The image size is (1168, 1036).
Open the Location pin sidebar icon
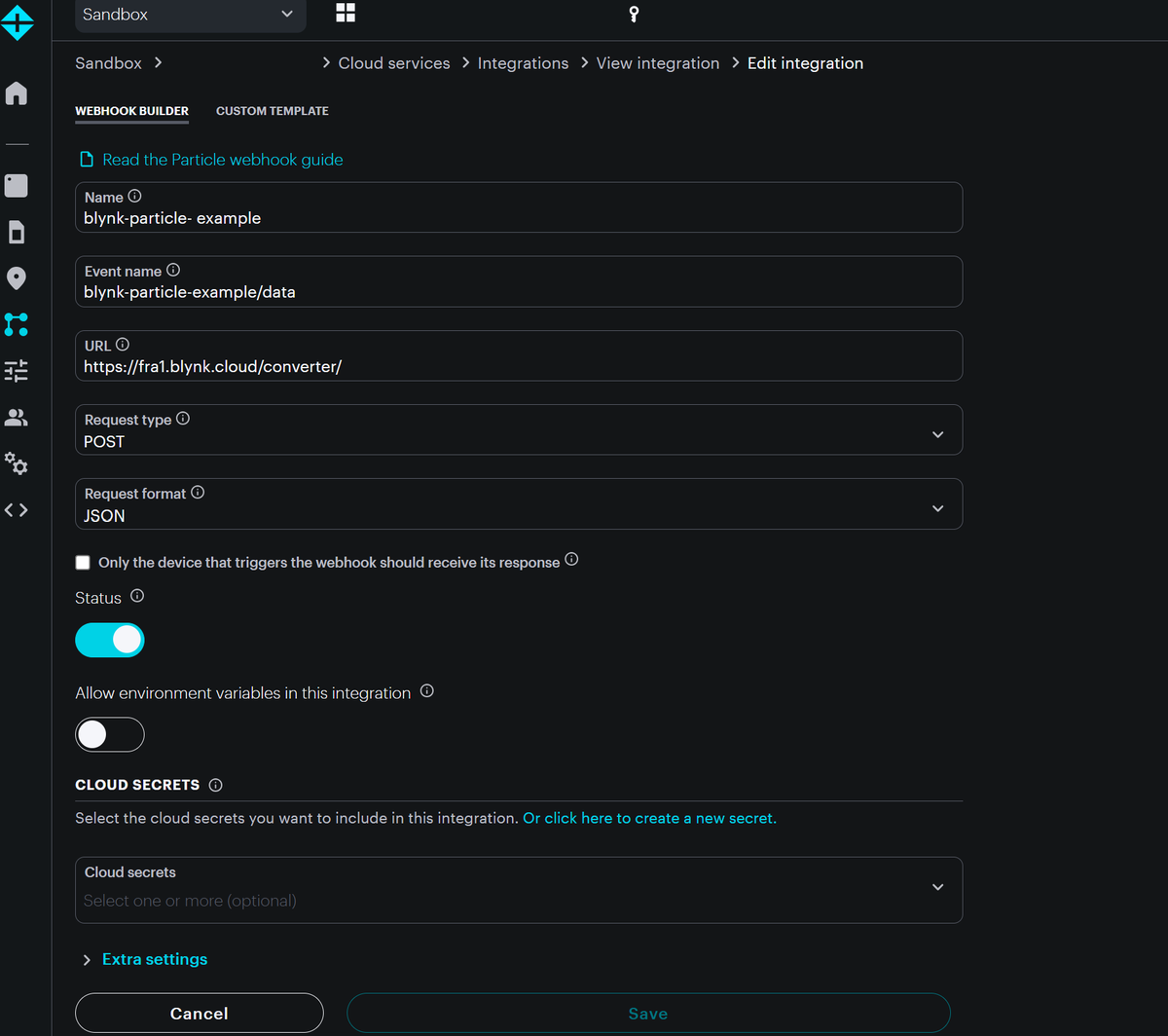(x=17, y=278)
